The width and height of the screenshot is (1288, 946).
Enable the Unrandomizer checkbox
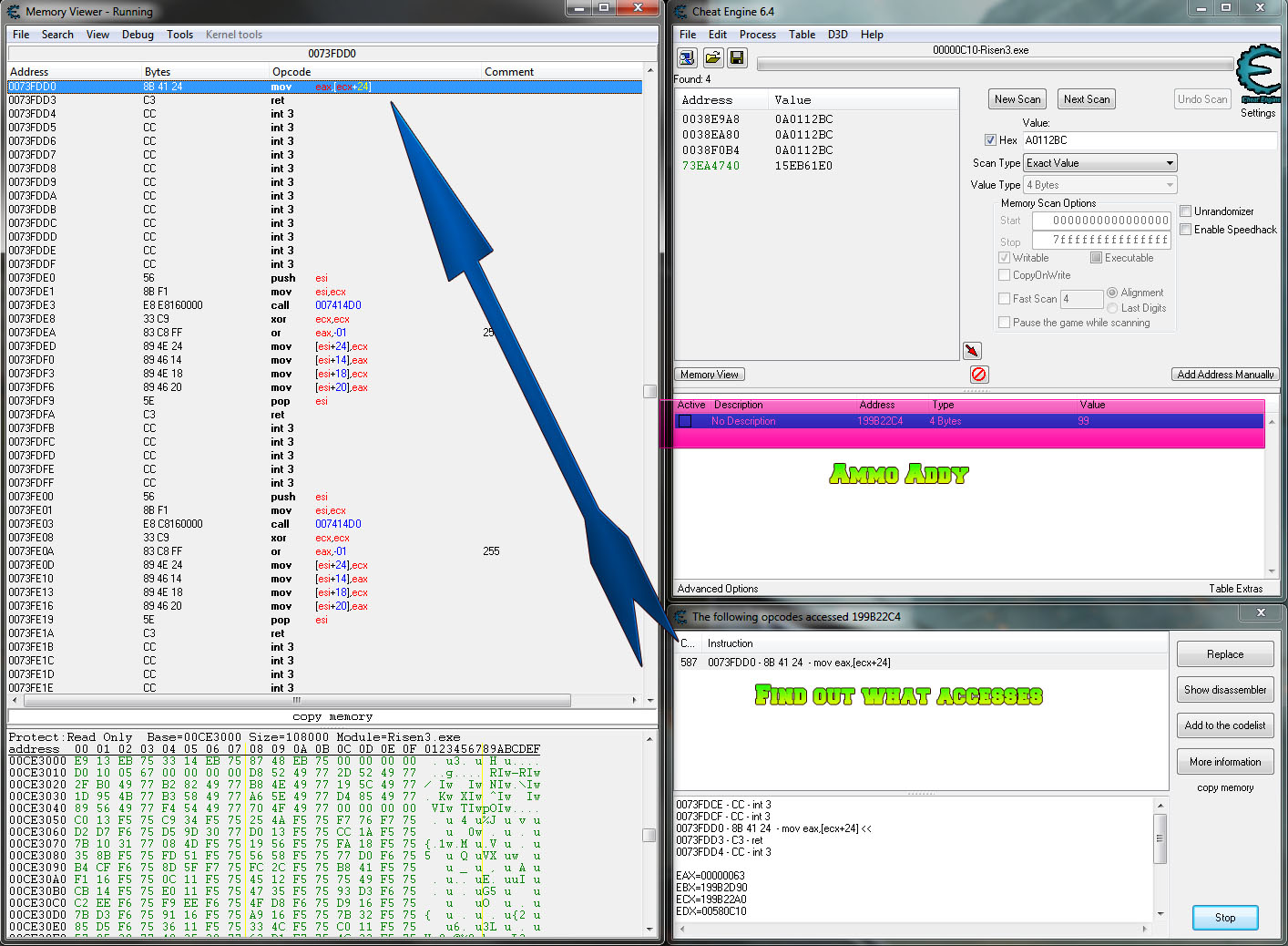coord(1186,211)
